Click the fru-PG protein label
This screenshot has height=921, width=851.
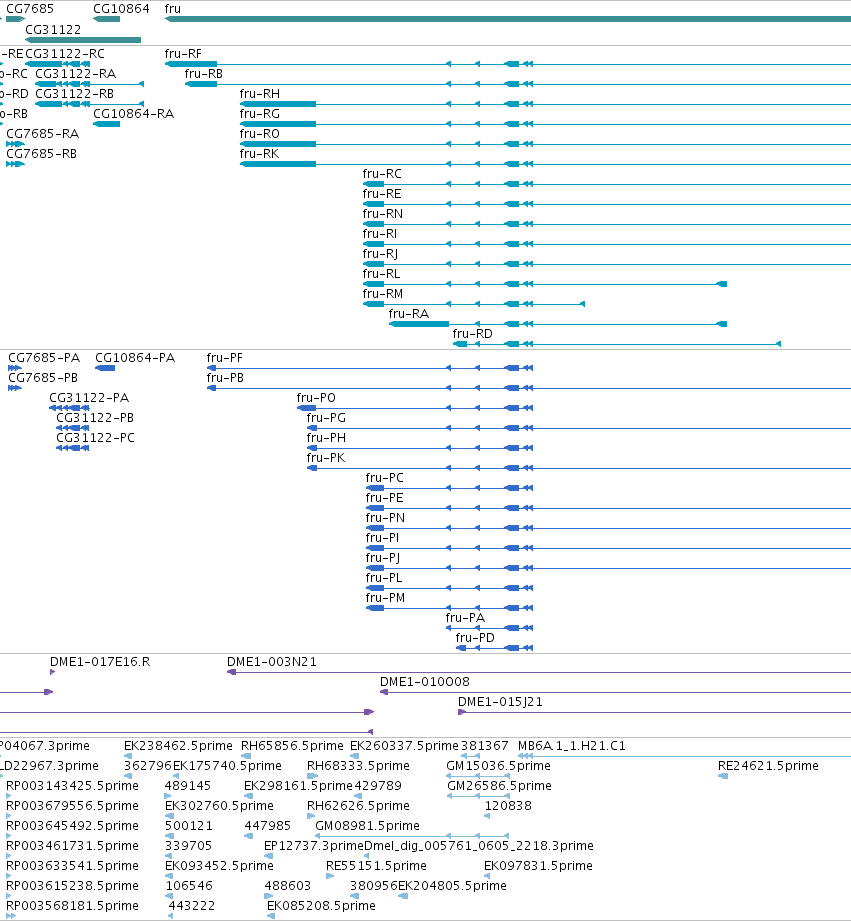tap(326, 417)
